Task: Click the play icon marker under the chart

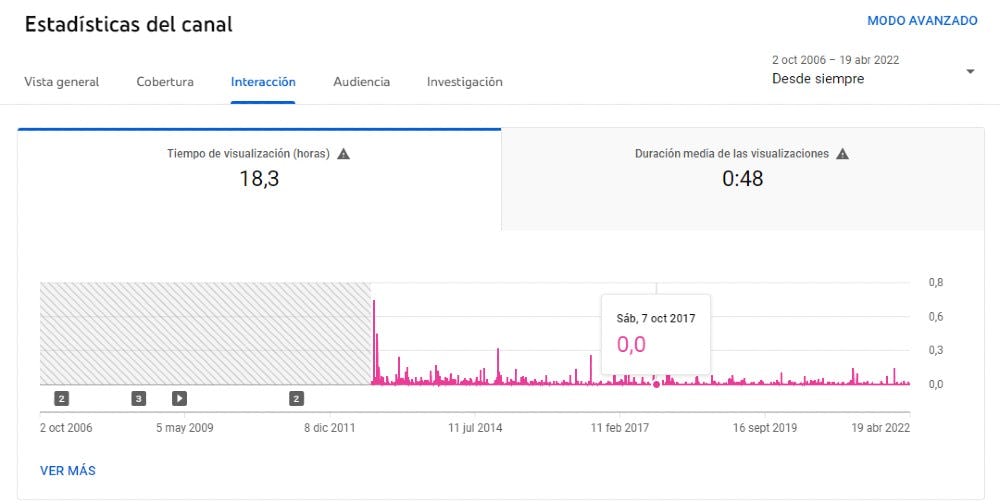Action: (x=179, y=399)
